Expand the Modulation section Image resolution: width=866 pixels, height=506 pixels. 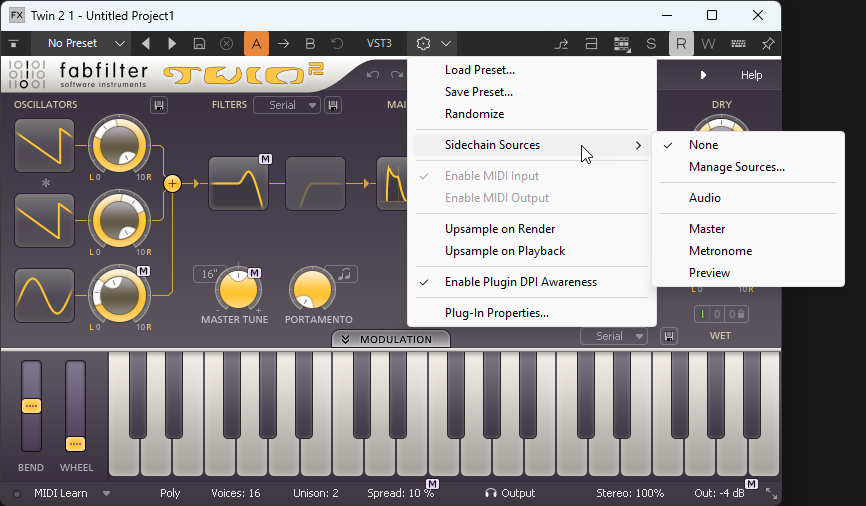click(391, 339)
